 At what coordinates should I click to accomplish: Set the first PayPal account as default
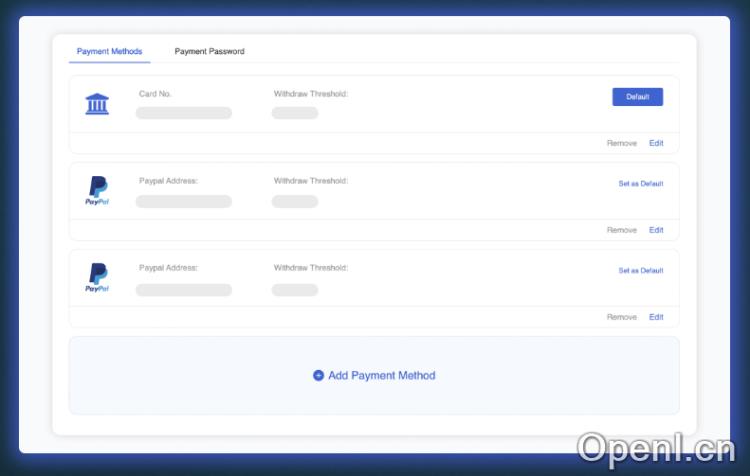click(x=640, y=184)
